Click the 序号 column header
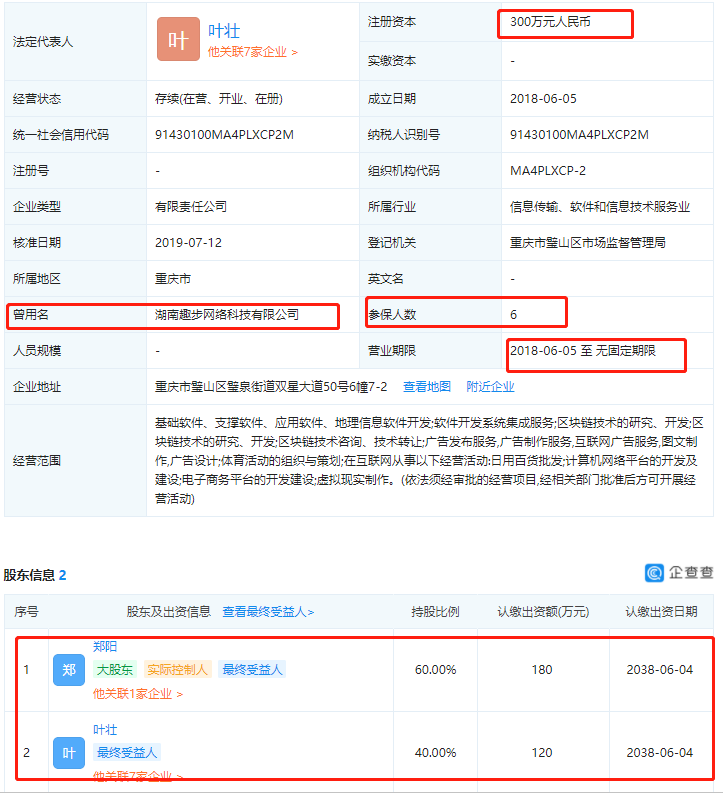The image size is (723, 798). 26,612
